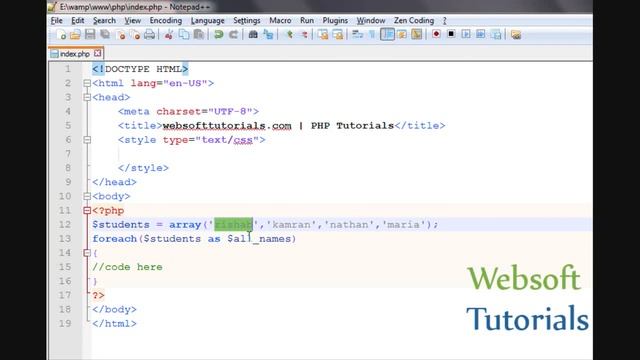Screen dimensions: 640x360
Task: Toggle synchronize vertical scrolling
Action: 323,35
